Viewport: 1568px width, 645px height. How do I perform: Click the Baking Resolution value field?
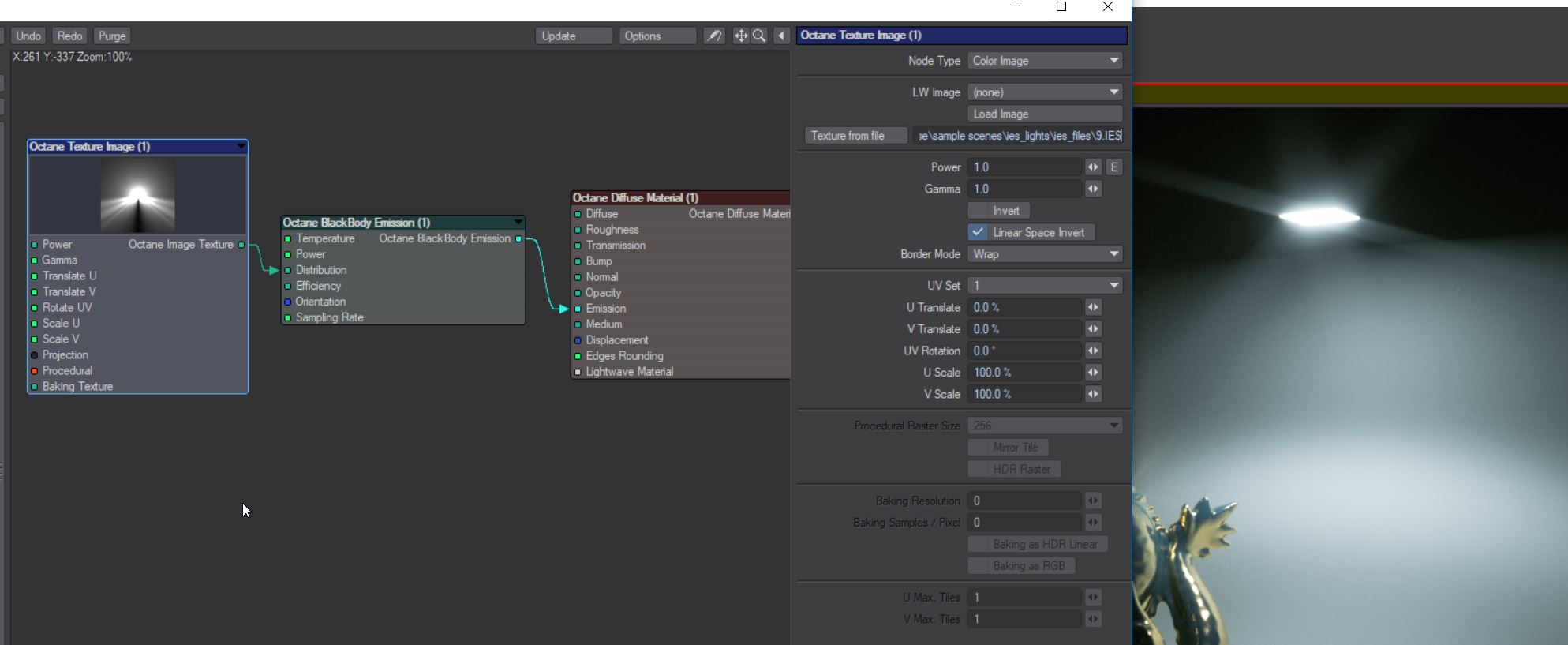point(1024,501)
